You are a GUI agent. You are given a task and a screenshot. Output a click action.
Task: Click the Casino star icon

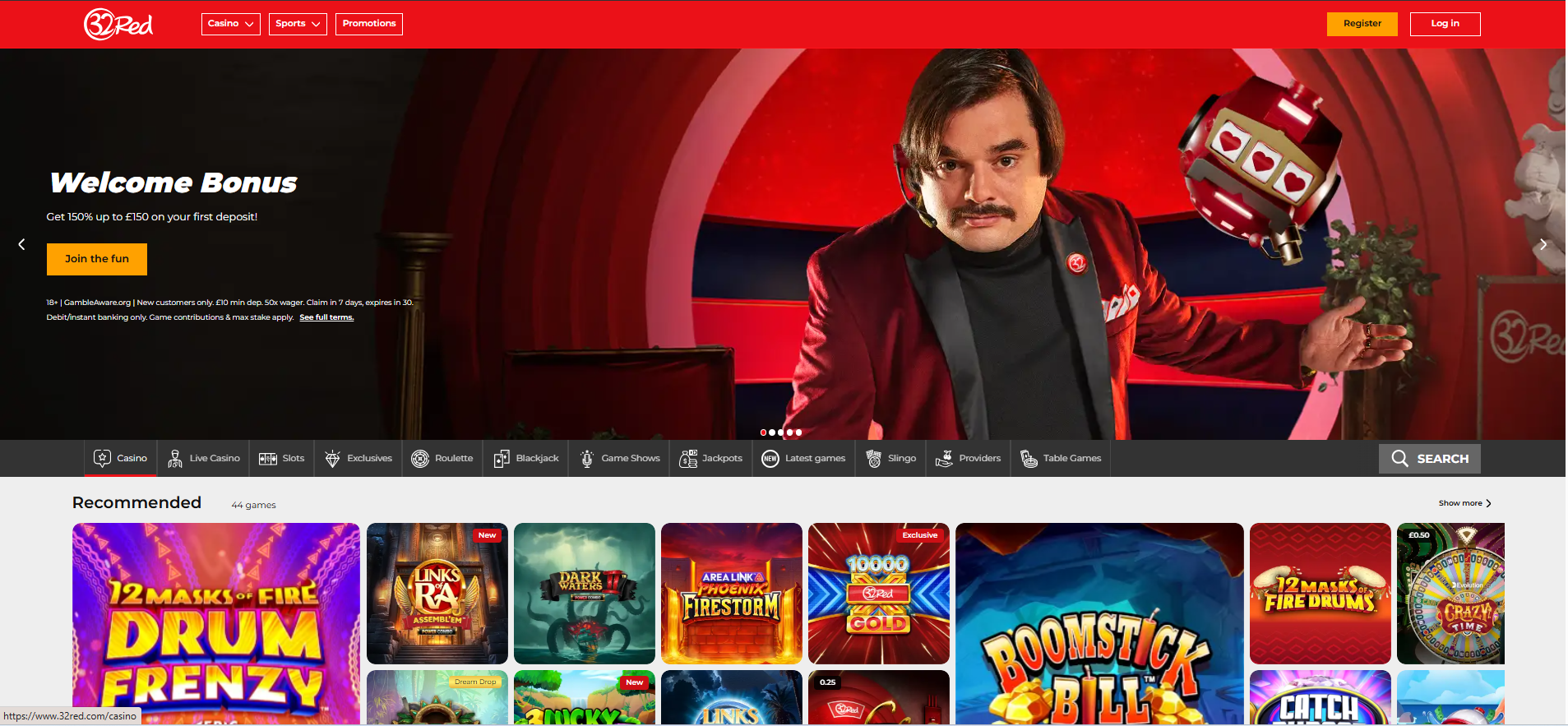point(102,459)
